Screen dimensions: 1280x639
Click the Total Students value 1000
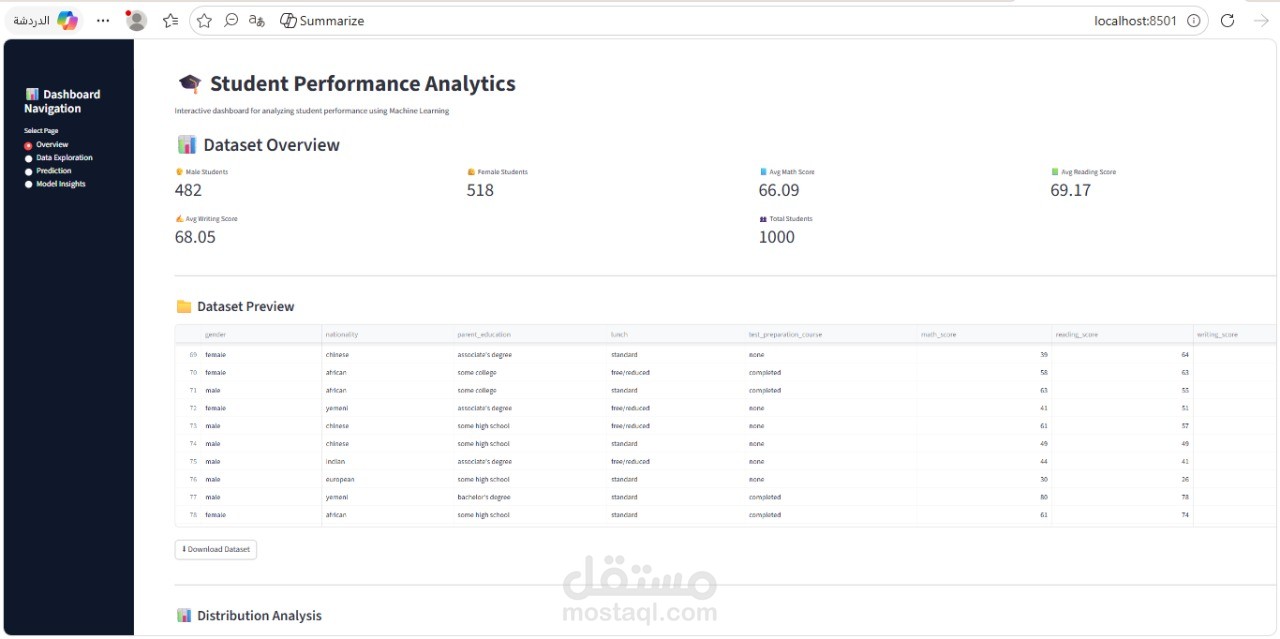tap(777, 237)
